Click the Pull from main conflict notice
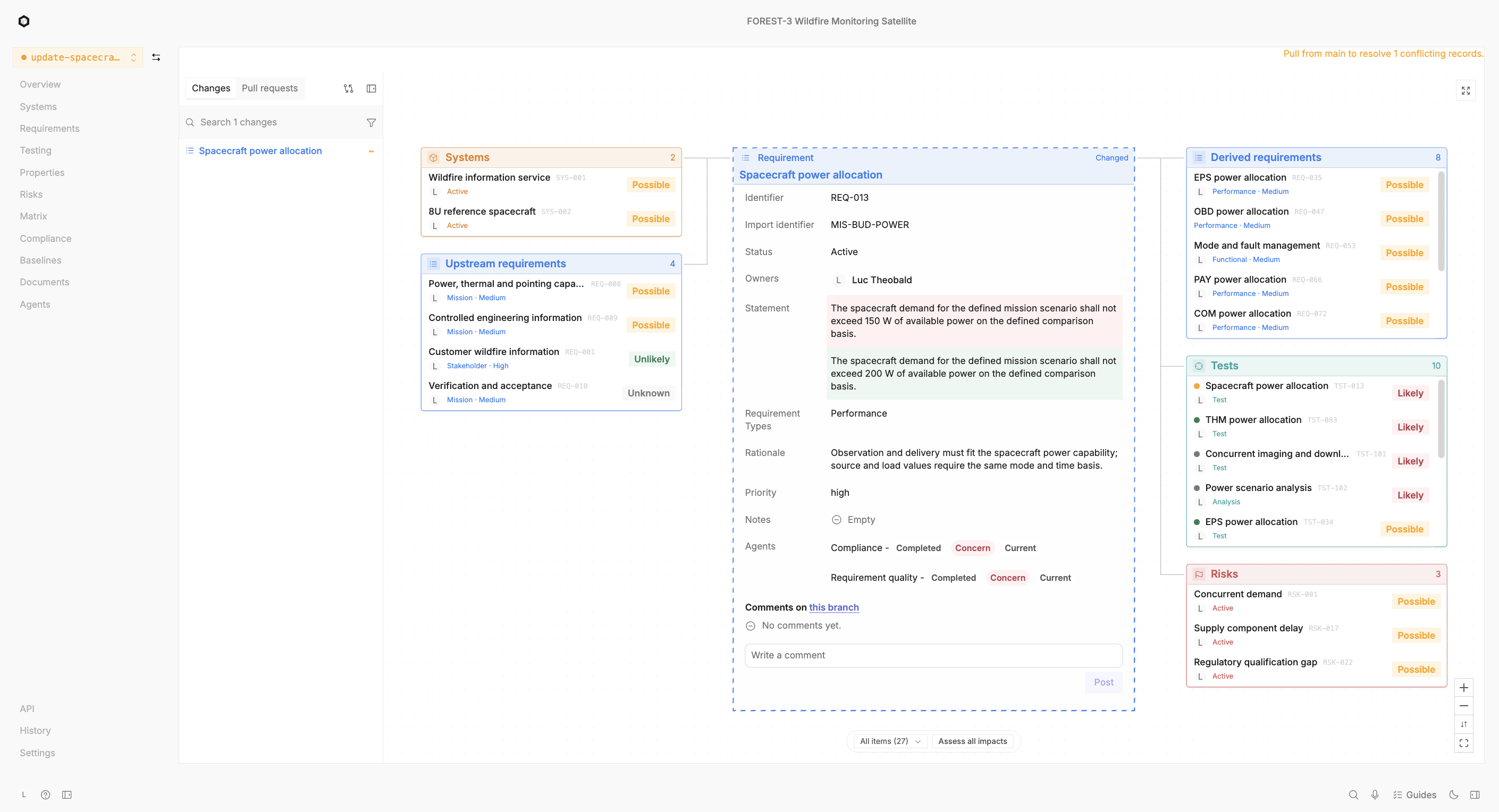The width and height of the screenshot is (1499, 812). click(1383, 54)
